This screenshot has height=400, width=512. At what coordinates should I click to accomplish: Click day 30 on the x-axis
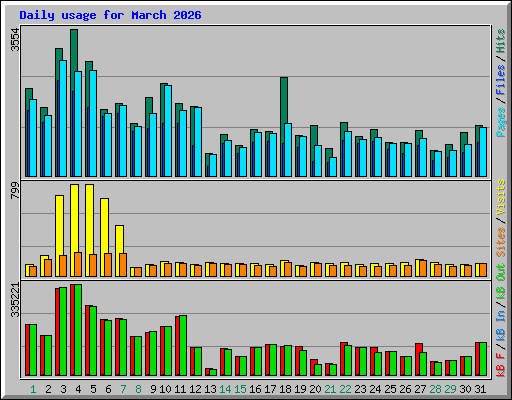[x=465, y=389]
